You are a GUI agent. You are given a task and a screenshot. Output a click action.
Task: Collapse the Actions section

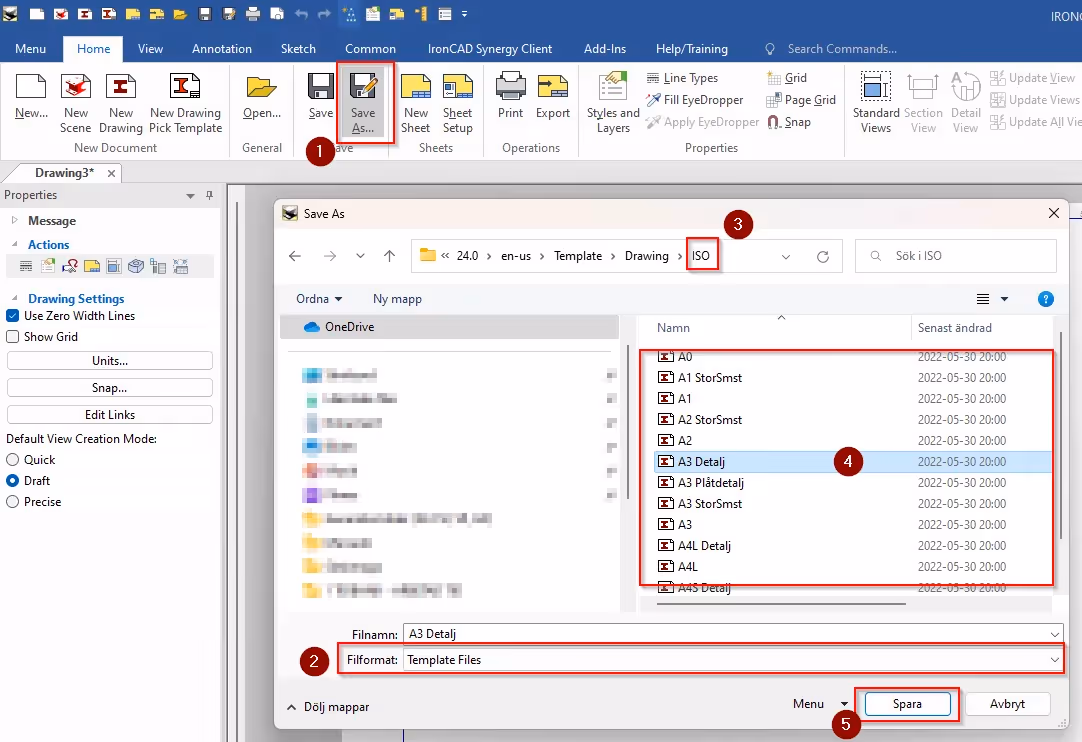coord(14,244)
